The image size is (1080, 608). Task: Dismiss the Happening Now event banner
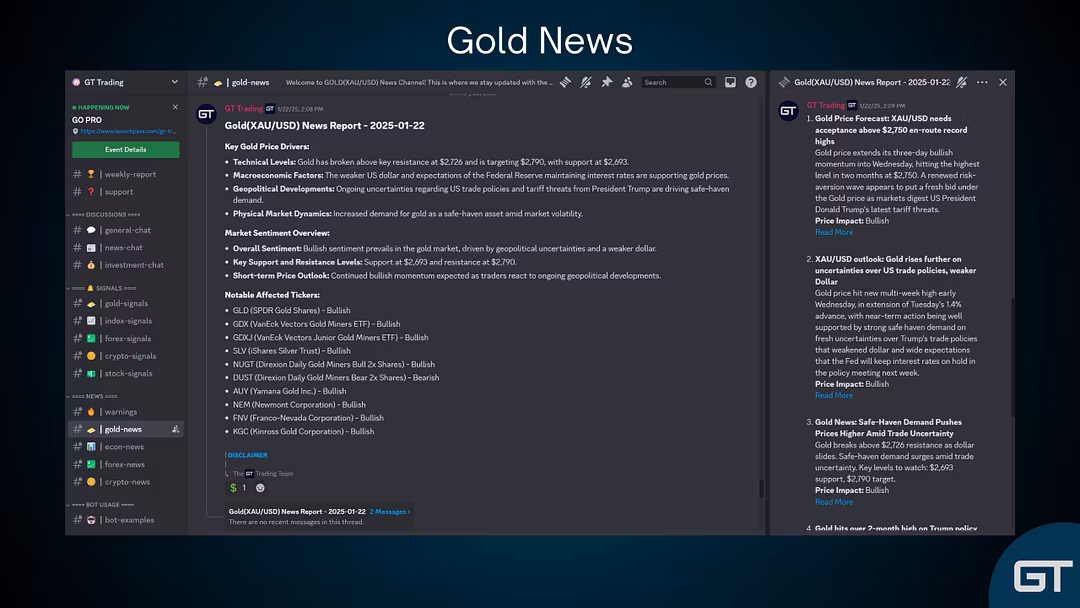point(175,107)
